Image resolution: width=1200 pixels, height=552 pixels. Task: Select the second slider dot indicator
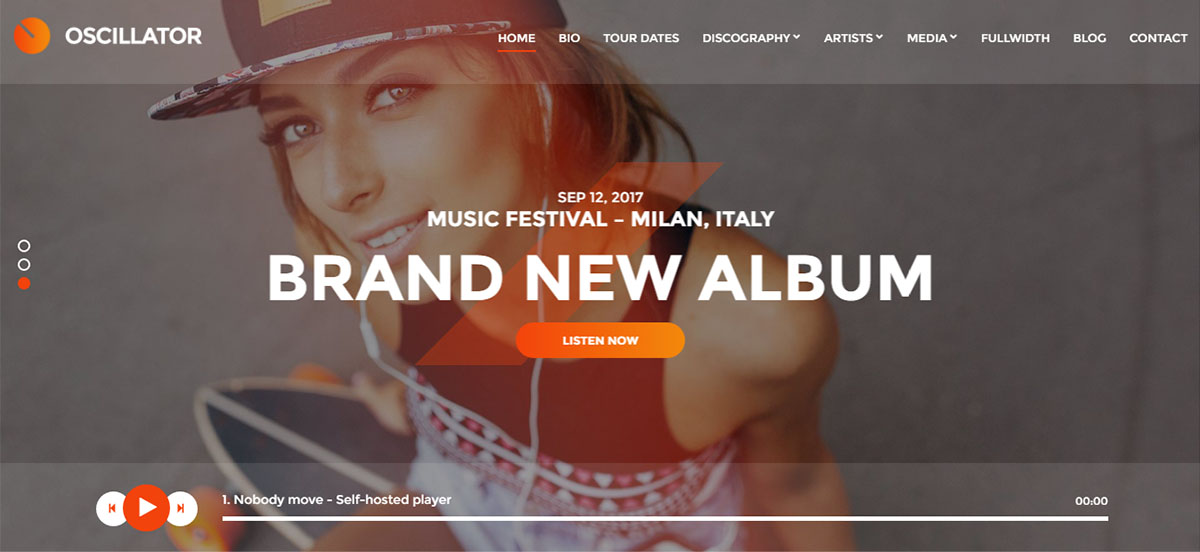coord(24,264)
